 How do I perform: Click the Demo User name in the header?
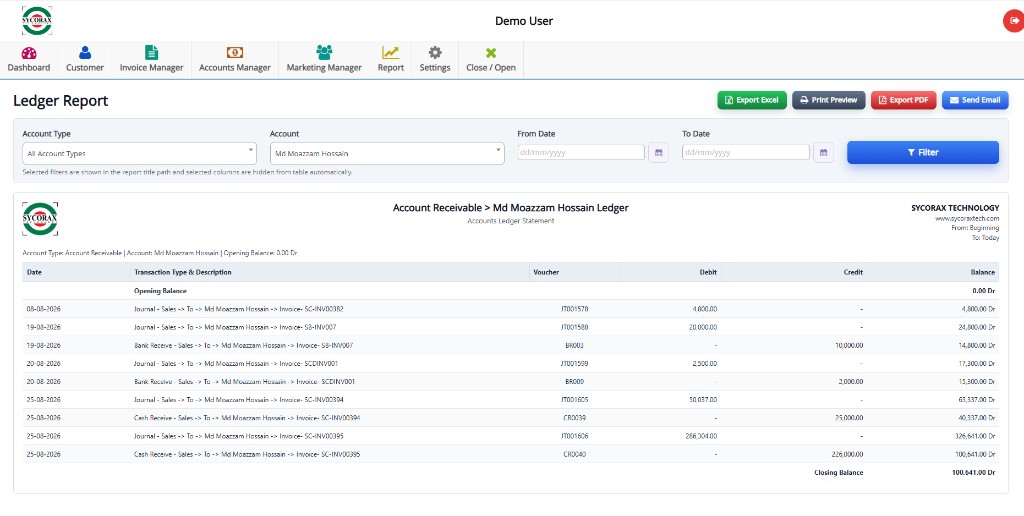524,21
